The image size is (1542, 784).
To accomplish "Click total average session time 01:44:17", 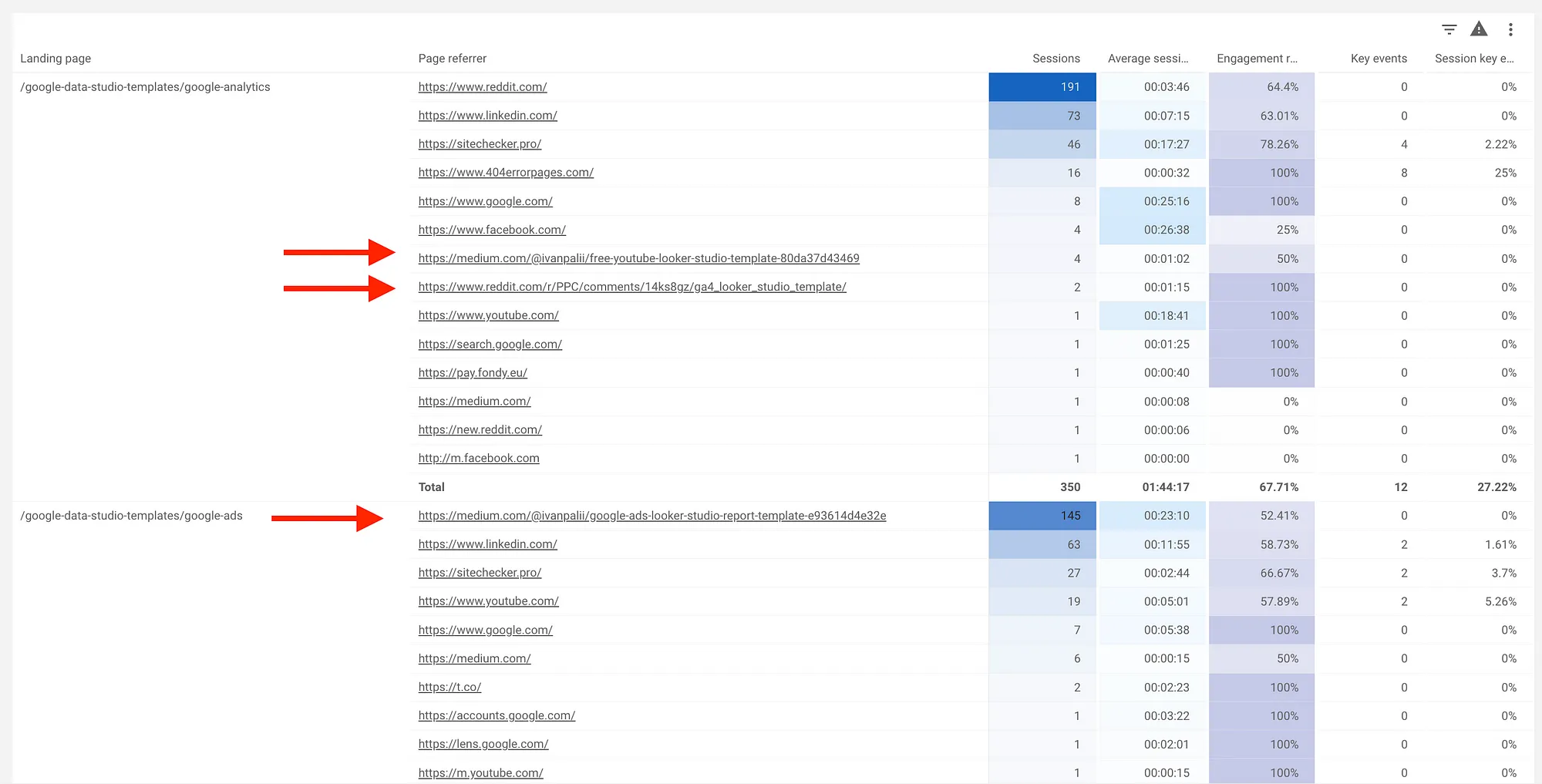I will point(1166,487).
